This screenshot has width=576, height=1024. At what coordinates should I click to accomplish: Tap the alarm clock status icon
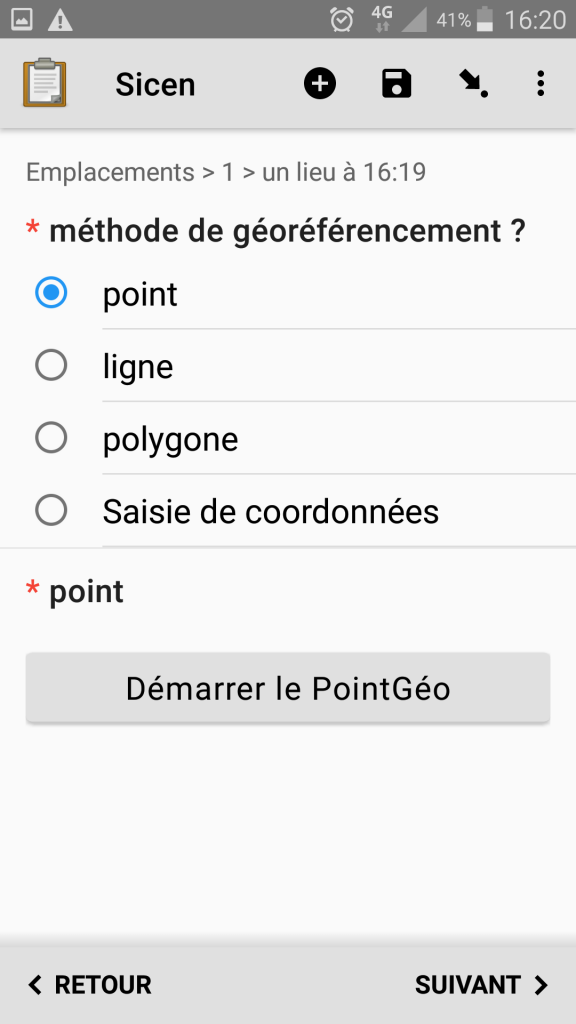[342, 20]
